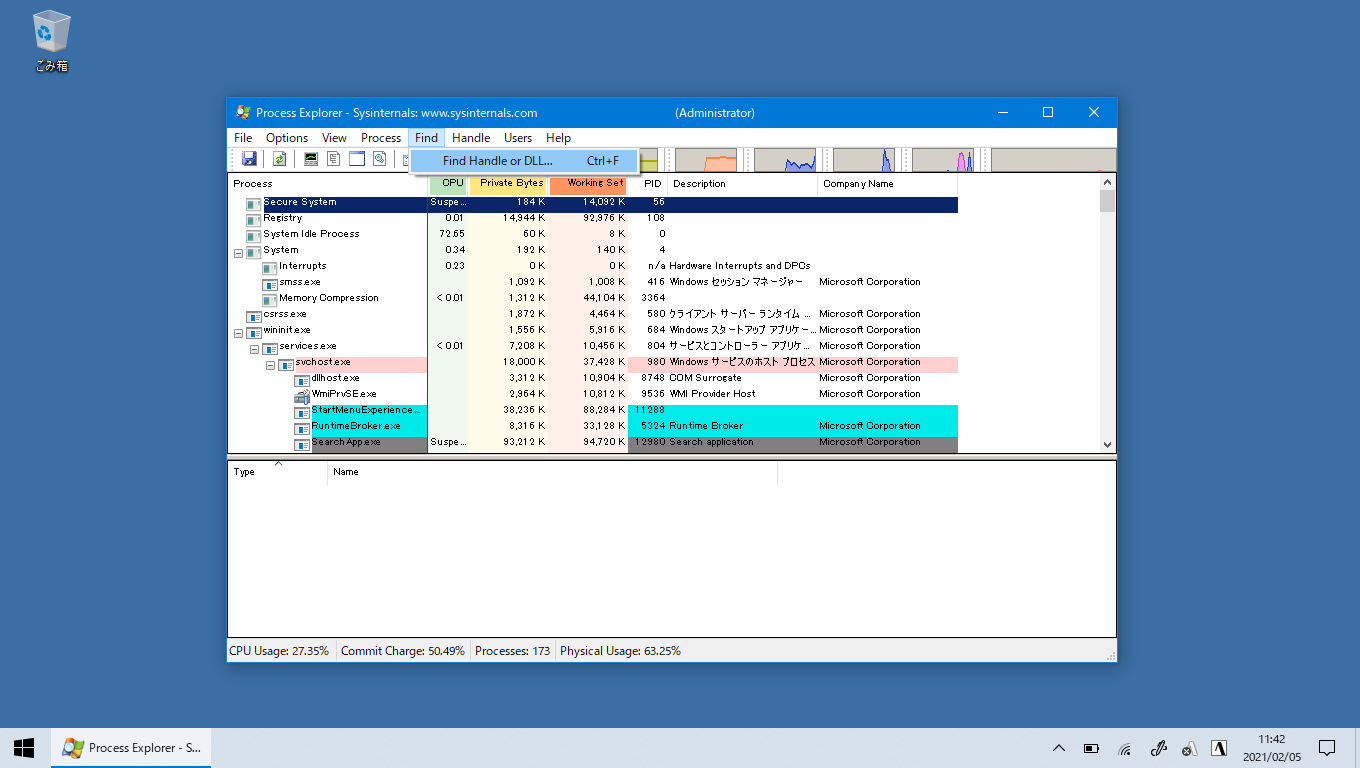Image resolution: width=1360 pixels, height=768 pixels.
Task: Click the Refresh Now toolbar icon
Action: [280, 159]
